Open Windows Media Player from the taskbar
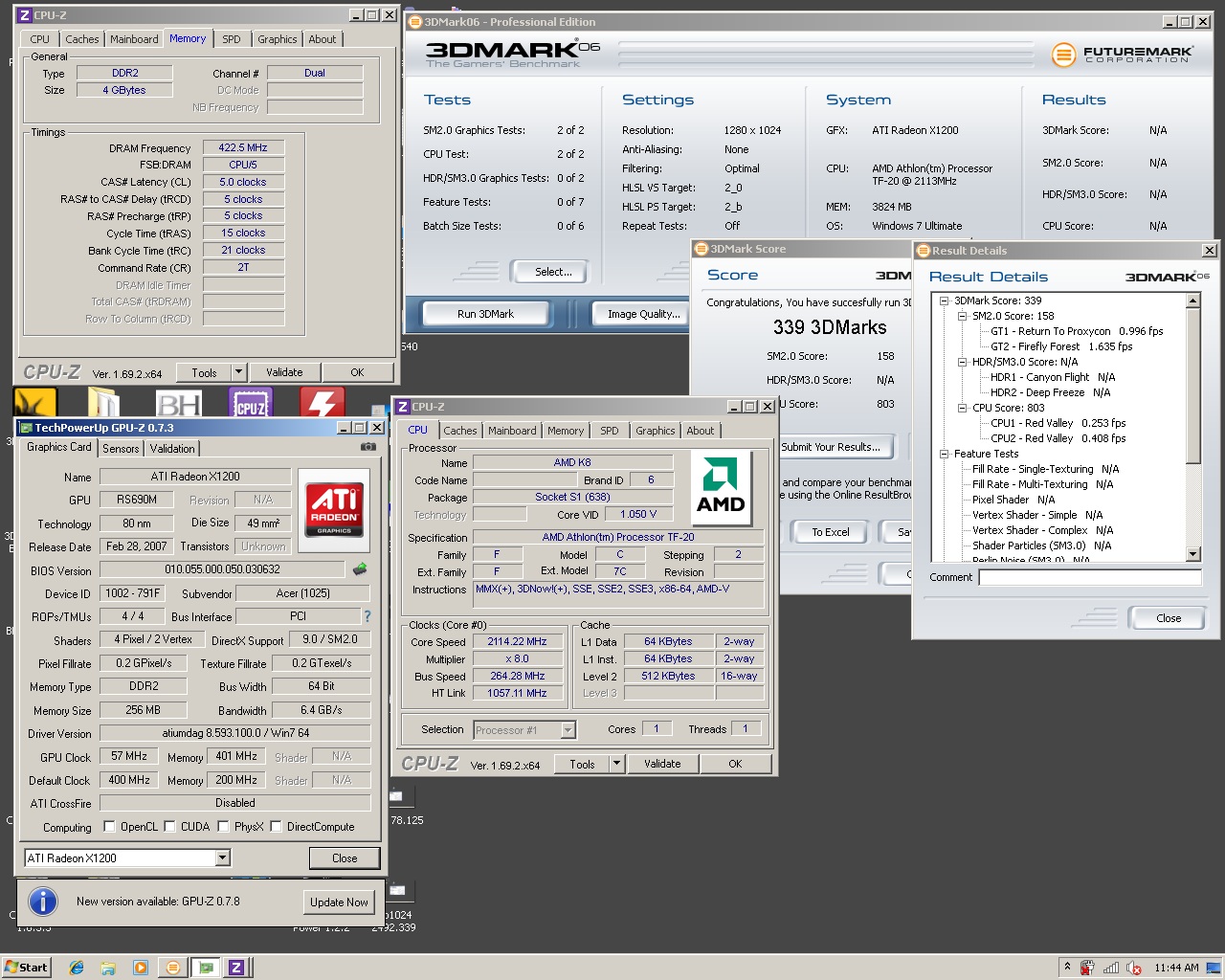 click(141, 968)
